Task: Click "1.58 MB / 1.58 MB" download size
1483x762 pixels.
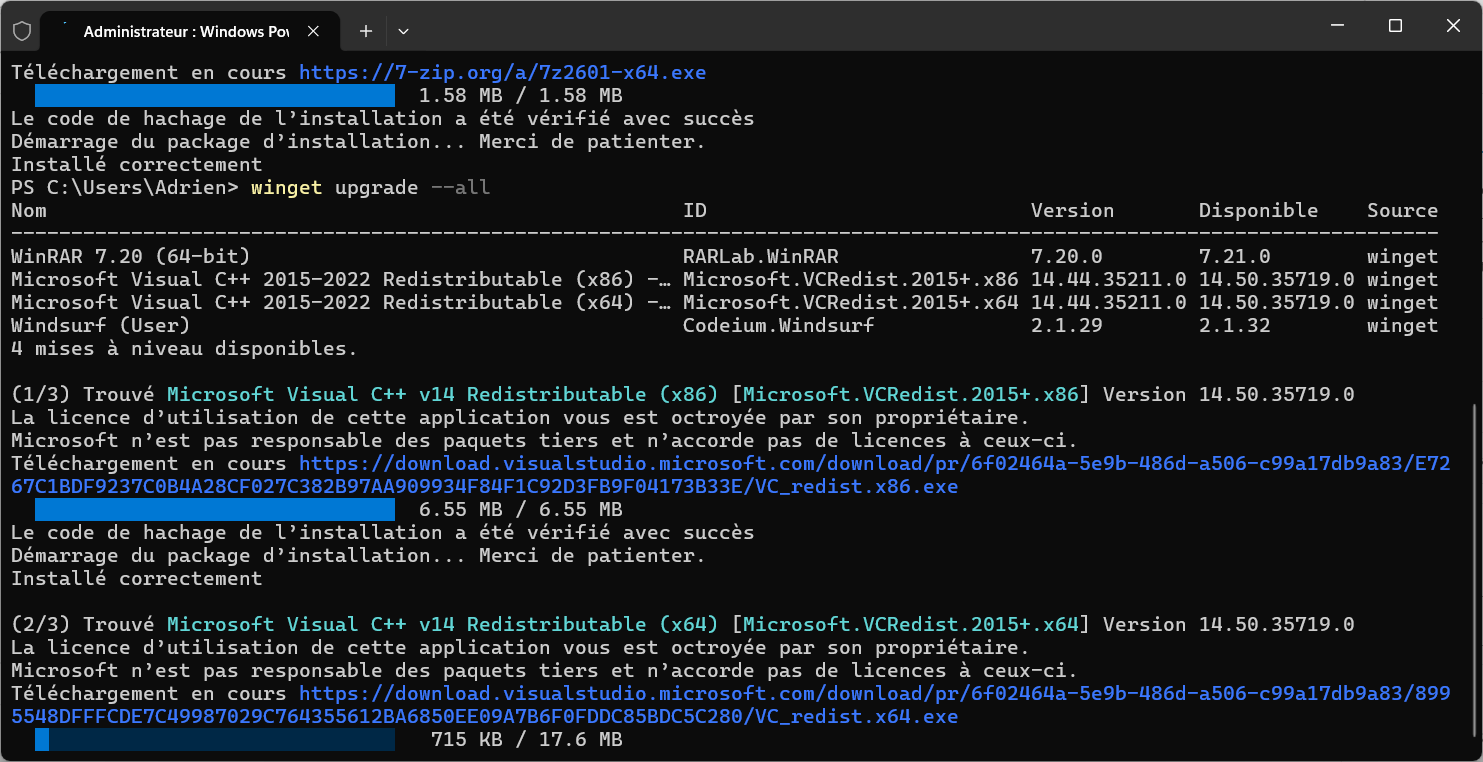Action: click(521, 96)
